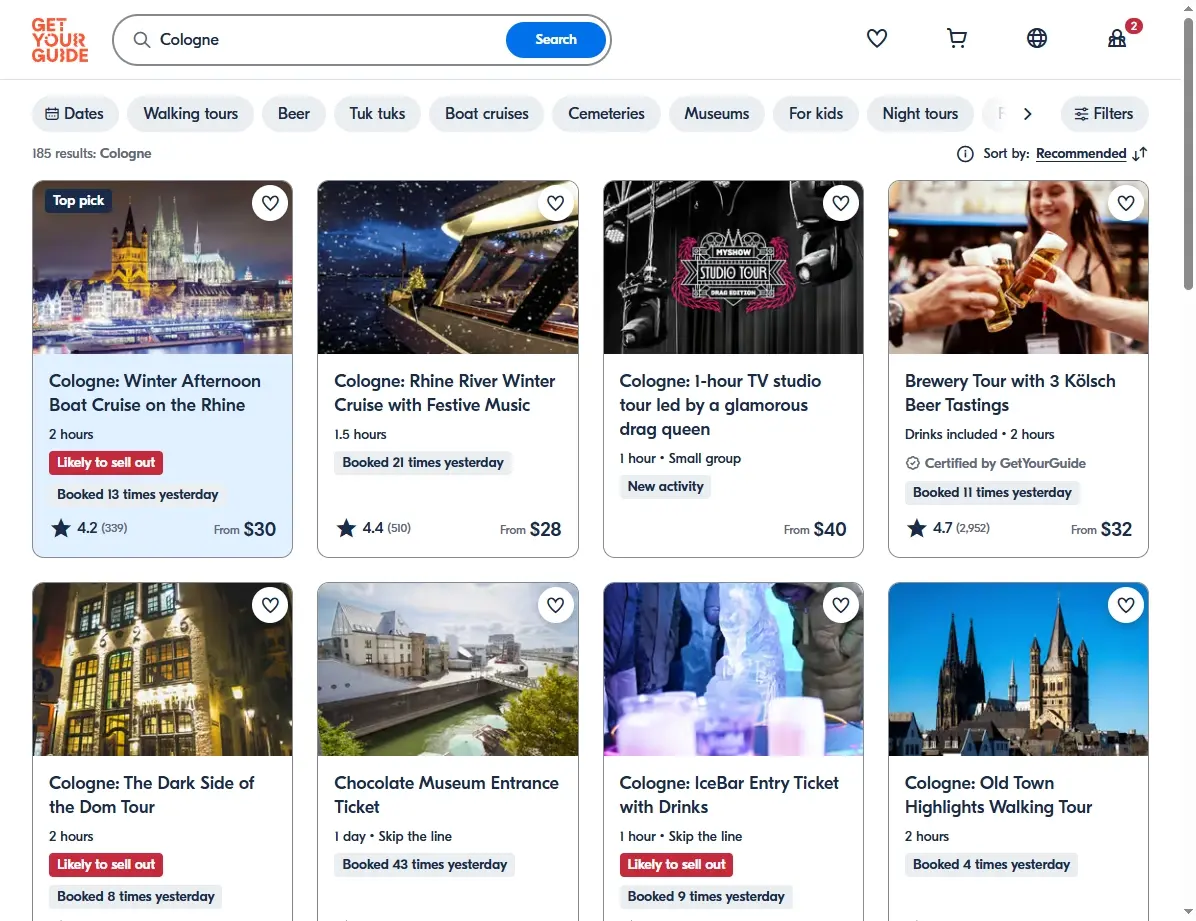Open the Old Town churches skyline photo

(1018, 669)
